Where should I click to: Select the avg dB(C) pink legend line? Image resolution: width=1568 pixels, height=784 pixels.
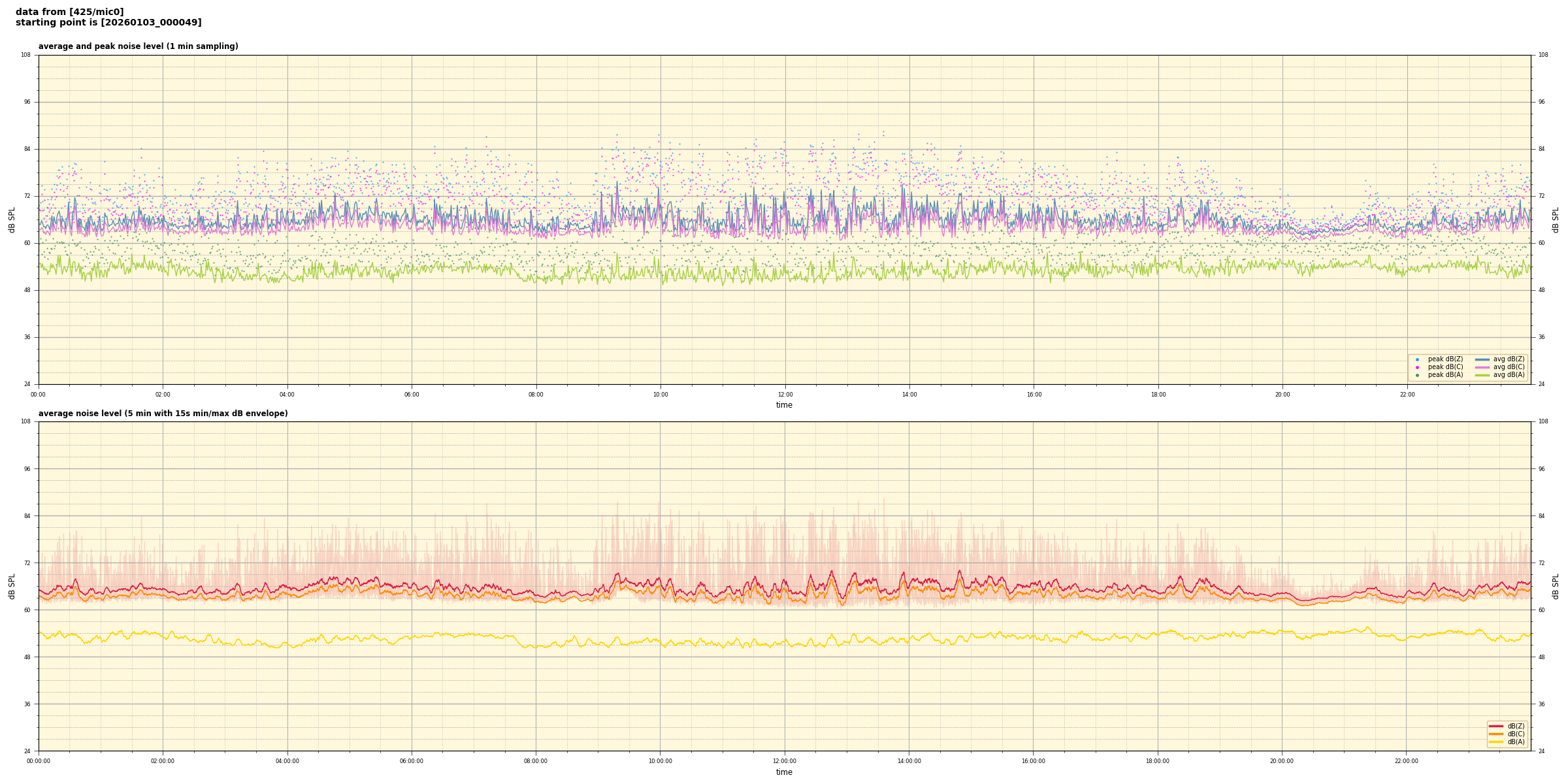(x=1482, y=367)
